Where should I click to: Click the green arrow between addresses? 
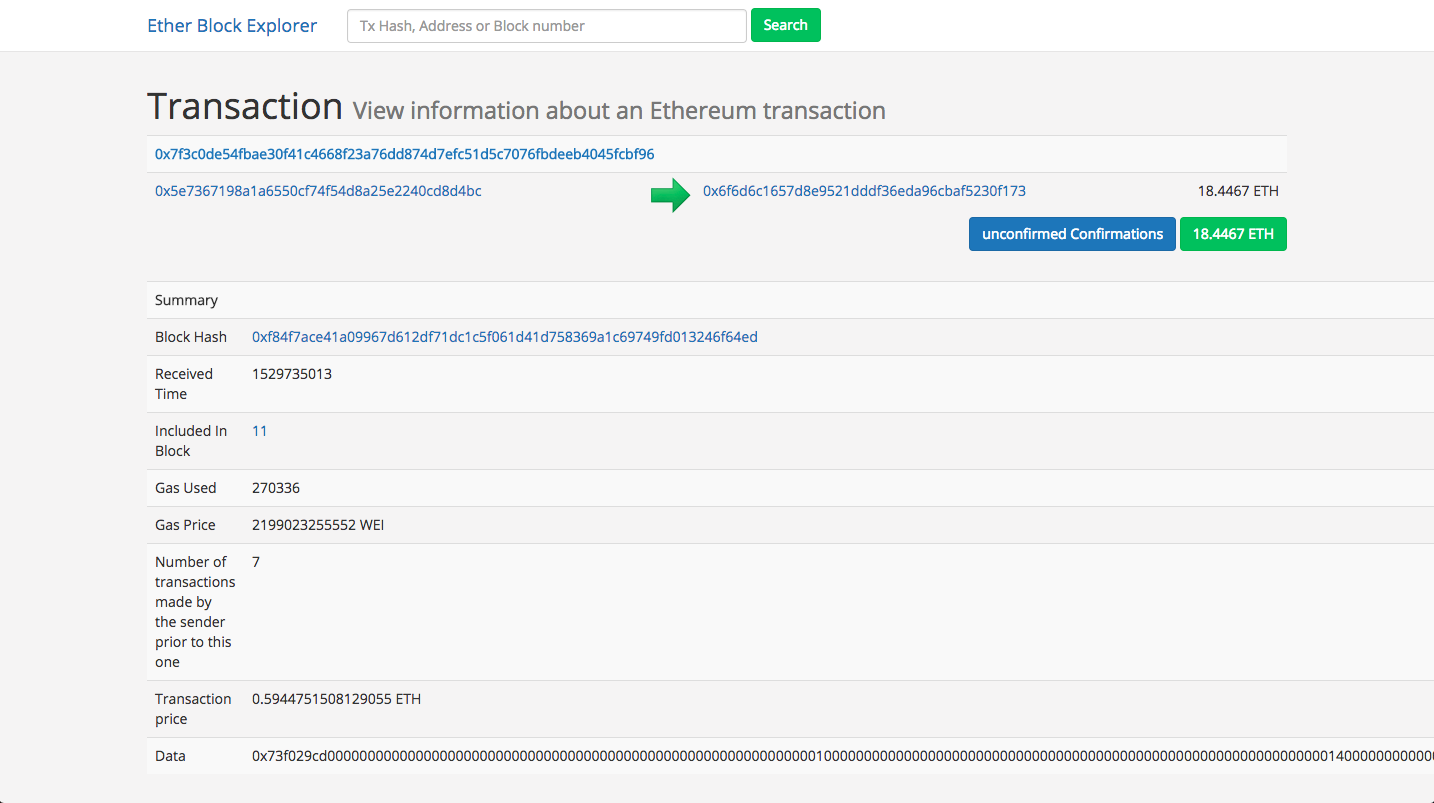(x=670, y=195)
